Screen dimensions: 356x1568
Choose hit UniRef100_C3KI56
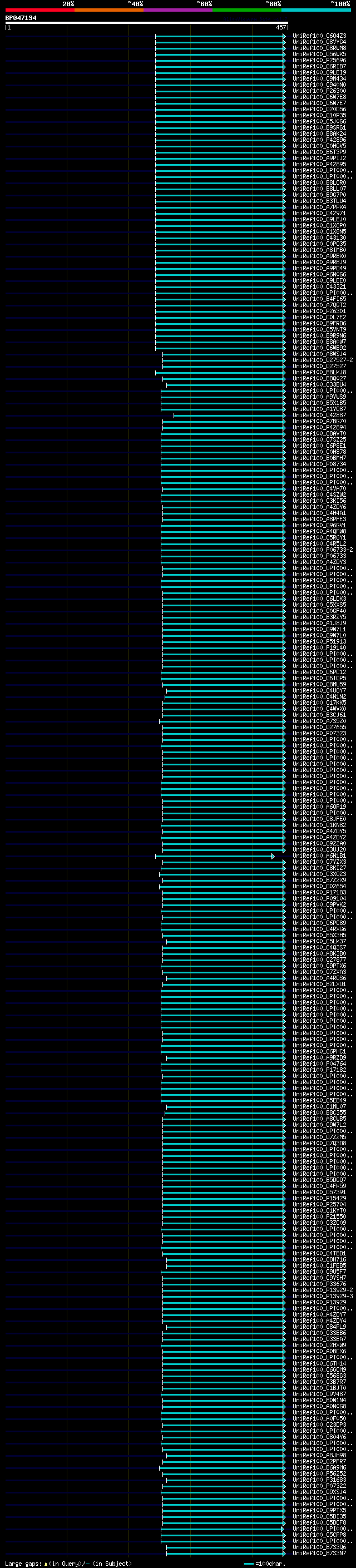pos(319,501)
